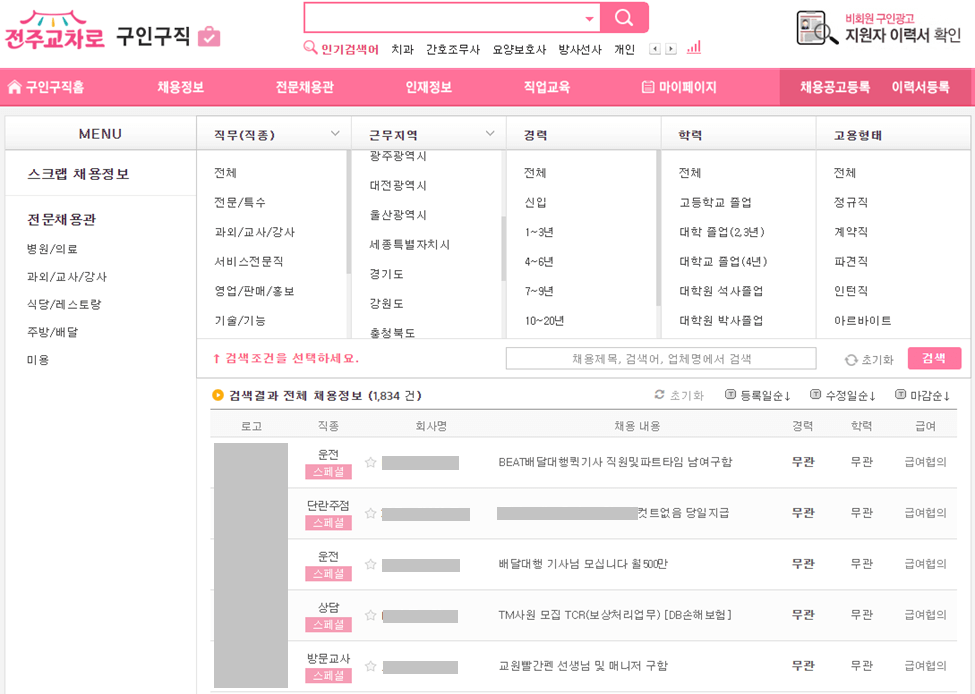Expand the 근무지역 filter dropdown
The width and height of the screenshot is (975, 694).
pos(490,133)
